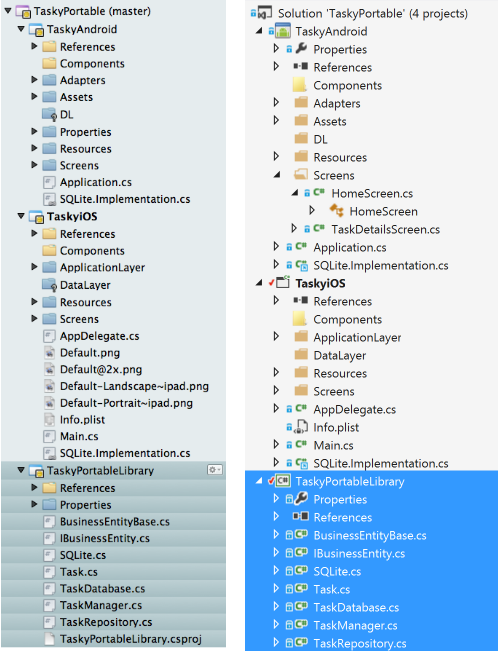Click the Default.png image file icon

point(49,353)
